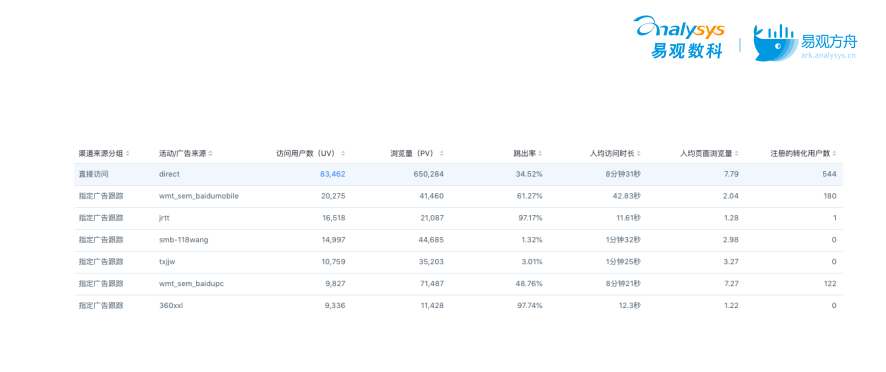
Task: Click the 1.22 pages-per-user value
Action: tap(731, 305)
